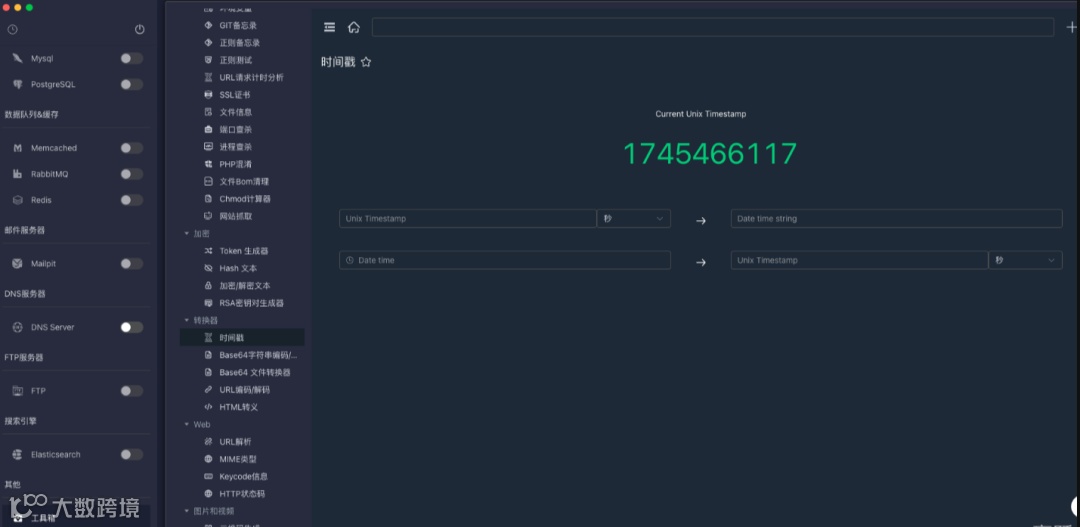Add a new tab with plus icon

pyautogui.click(x=1072, y=27)
